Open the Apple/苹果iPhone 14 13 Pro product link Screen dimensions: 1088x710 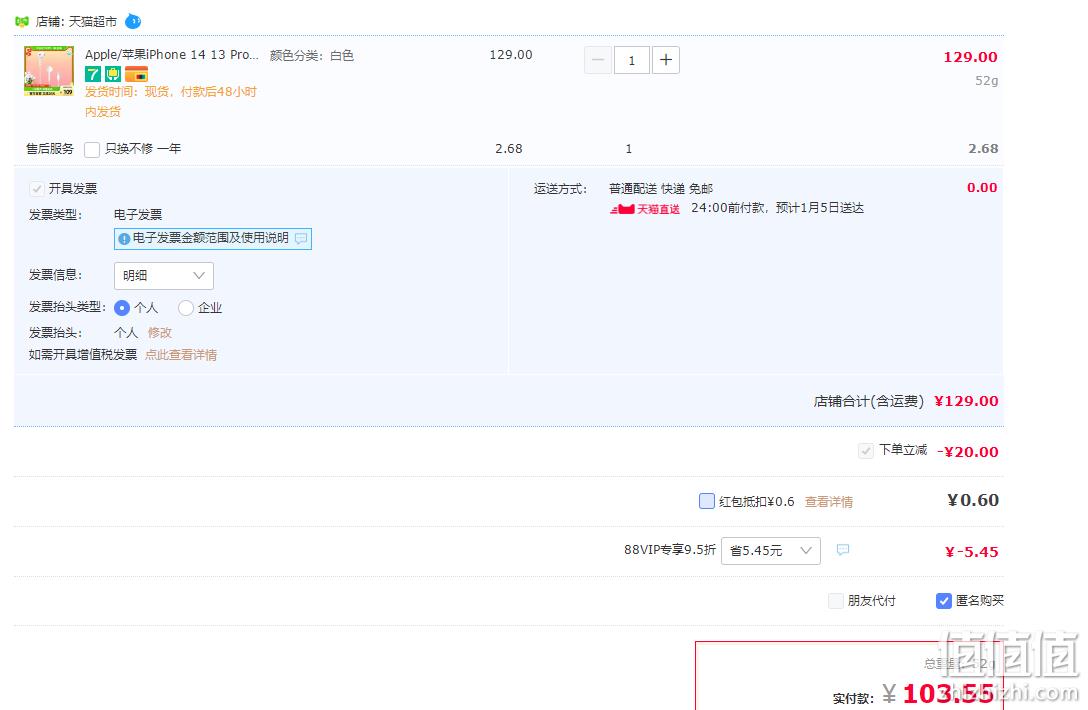point(171,55)
